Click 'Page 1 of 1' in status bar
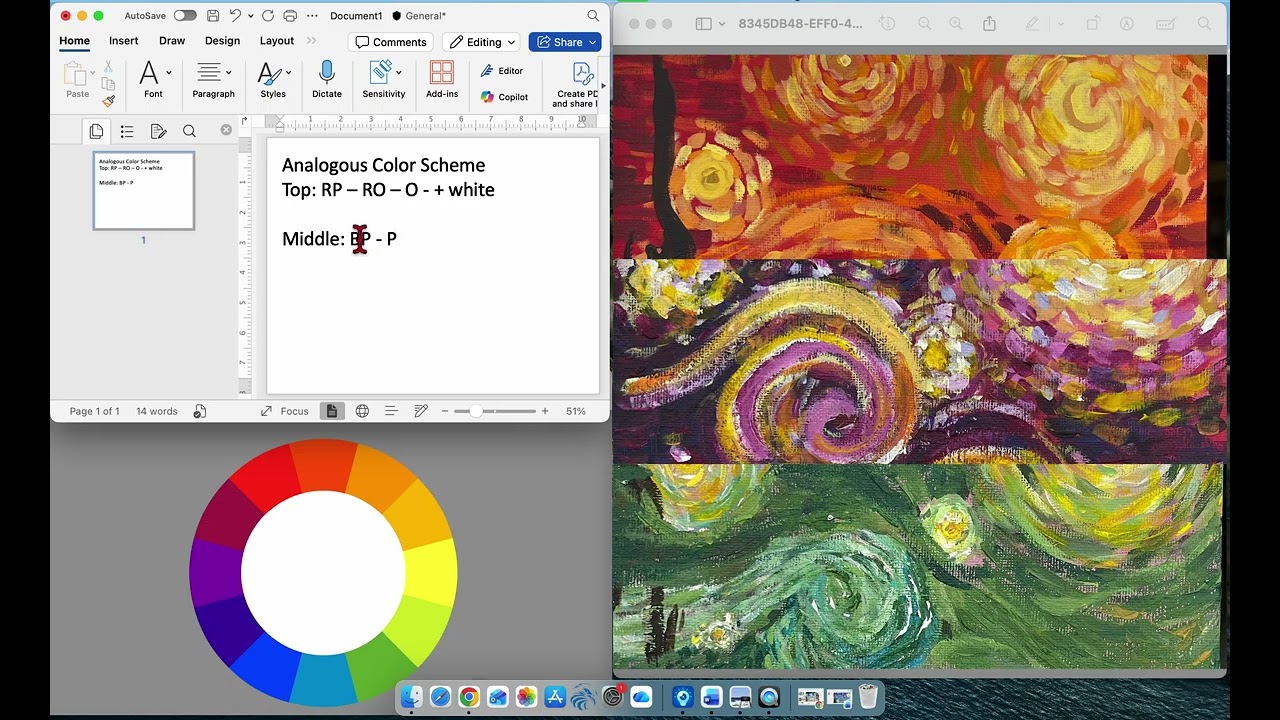This screenshot has width=1280, height=720. coord(94,411)
